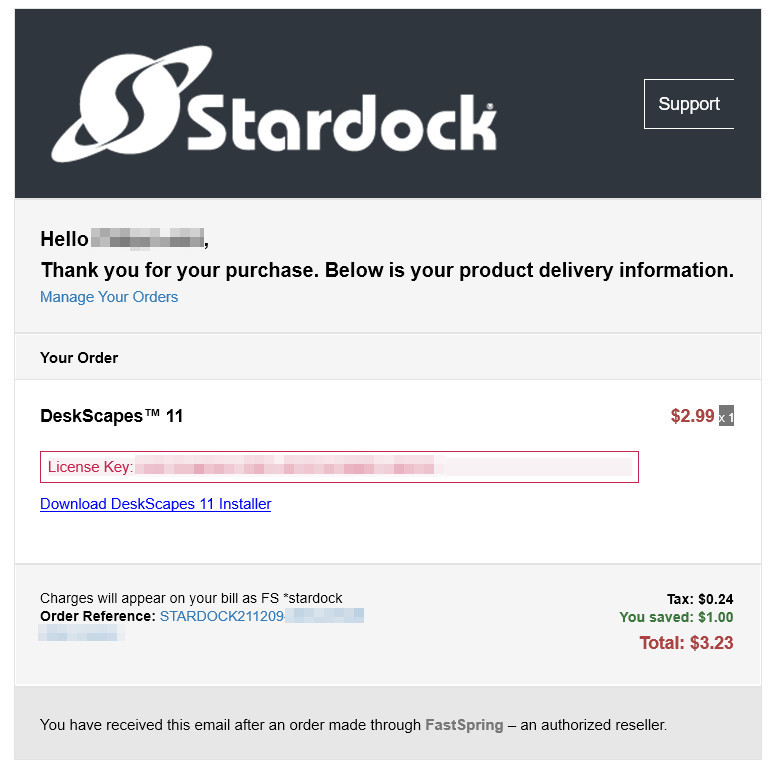Click the Your Order section heading
771x768 pixels.
click(79, 357)
